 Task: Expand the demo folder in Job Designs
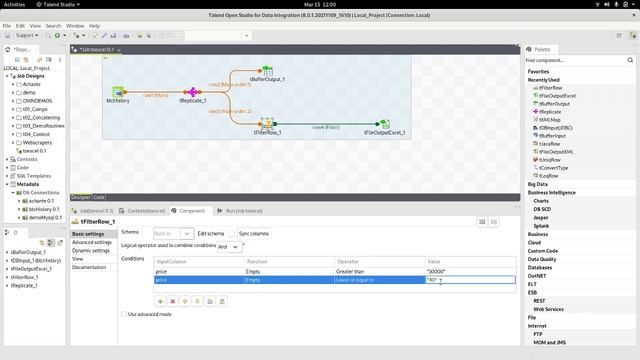13,93
